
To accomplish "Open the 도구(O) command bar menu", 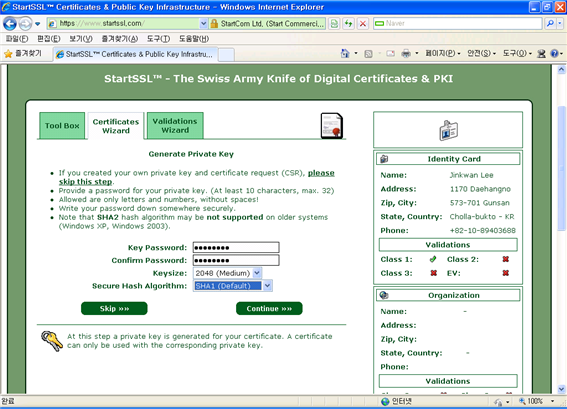I will (517, 54).
